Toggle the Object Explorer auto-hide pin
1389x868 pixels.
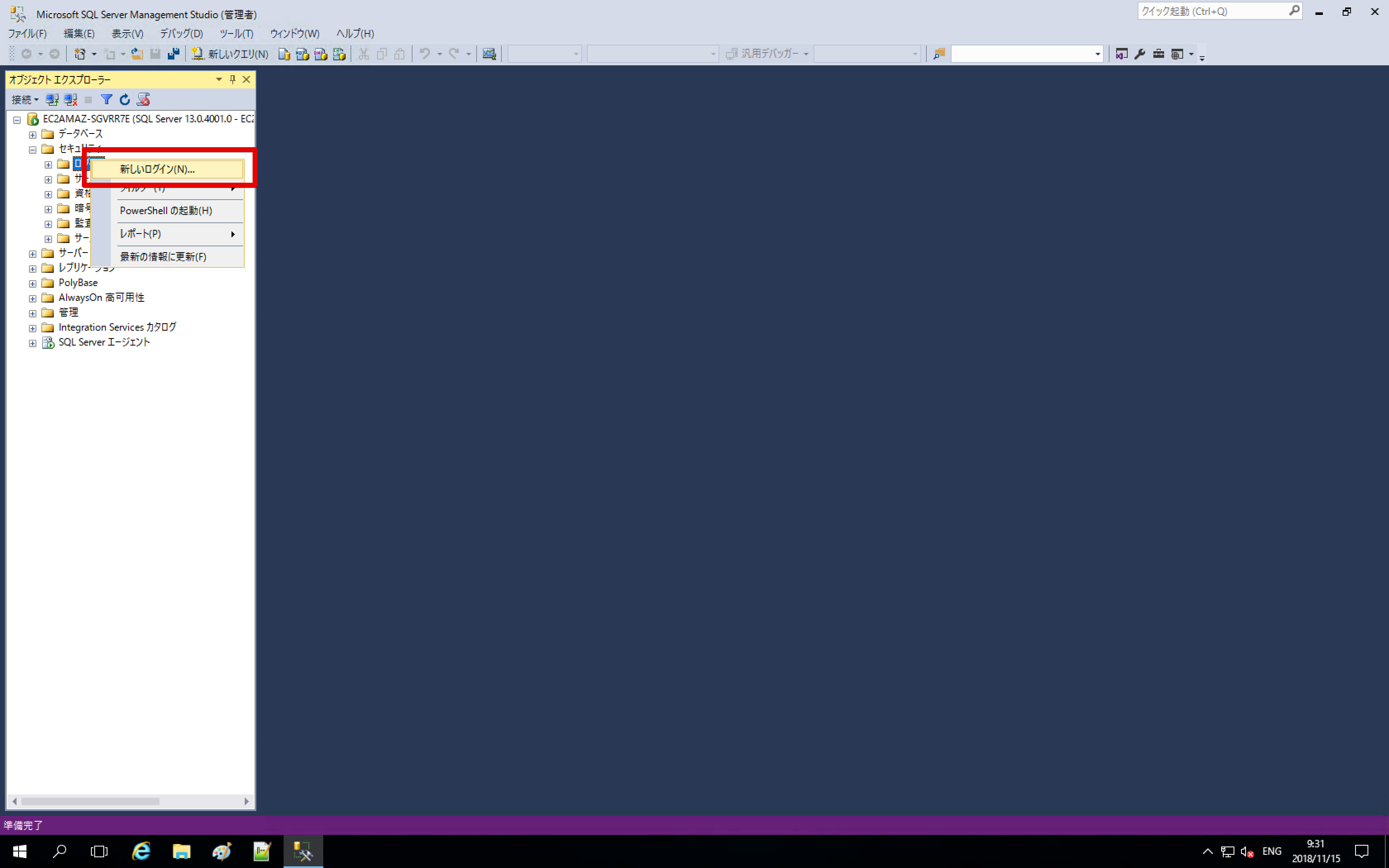coord(232,79)
